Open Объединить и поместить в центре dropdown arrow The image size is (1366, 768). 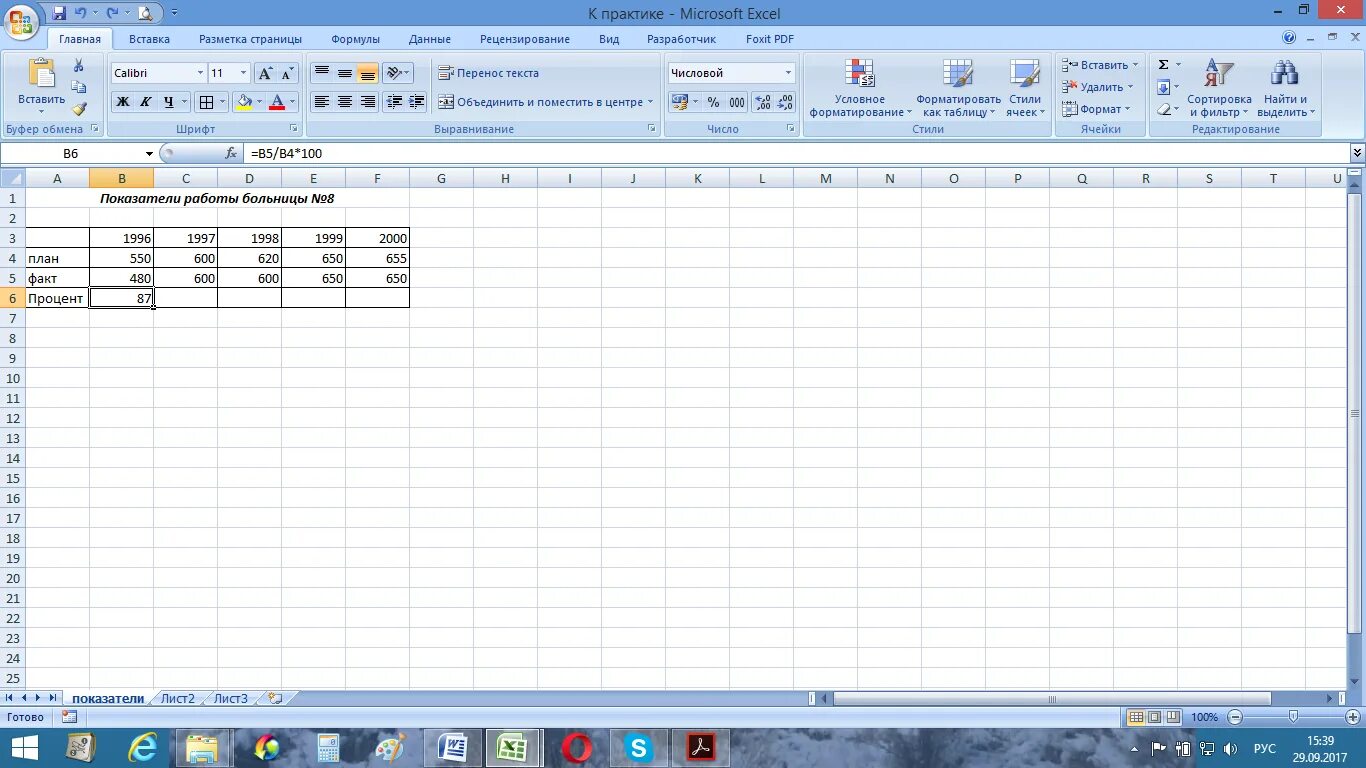[650, 102]
